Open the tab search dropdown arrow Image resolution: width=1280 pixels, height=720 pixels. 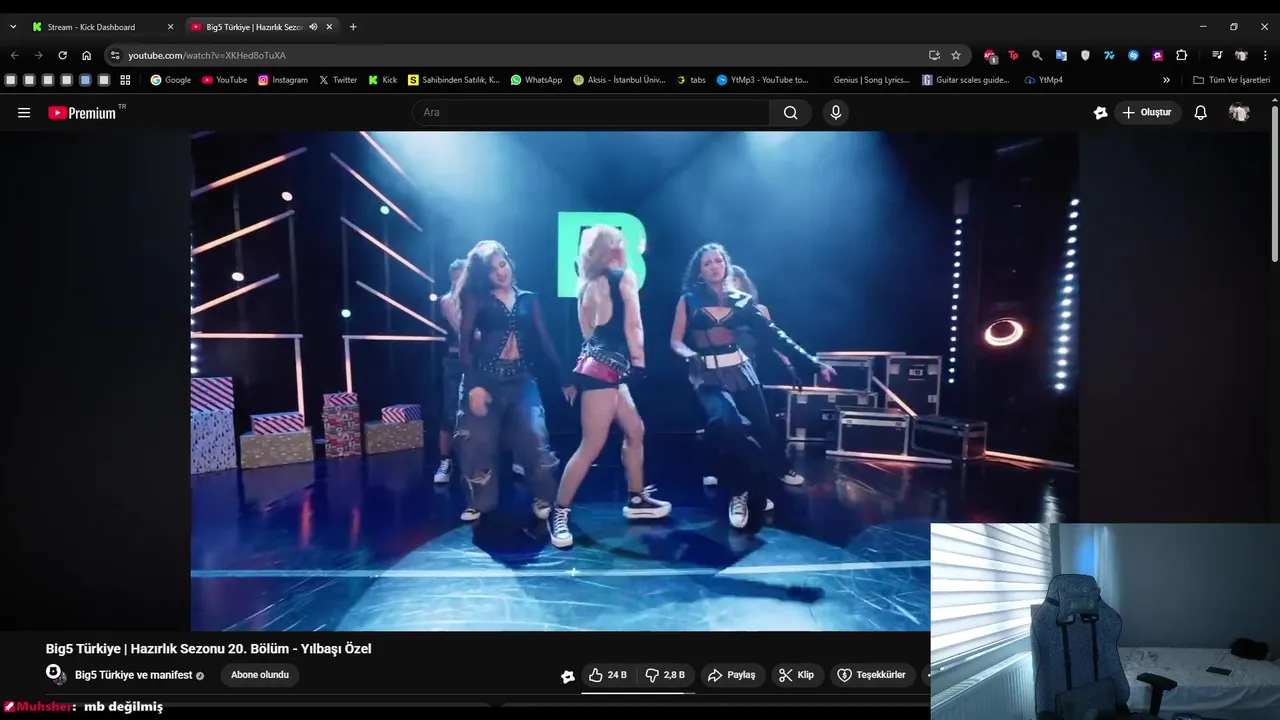click(13, 27)
